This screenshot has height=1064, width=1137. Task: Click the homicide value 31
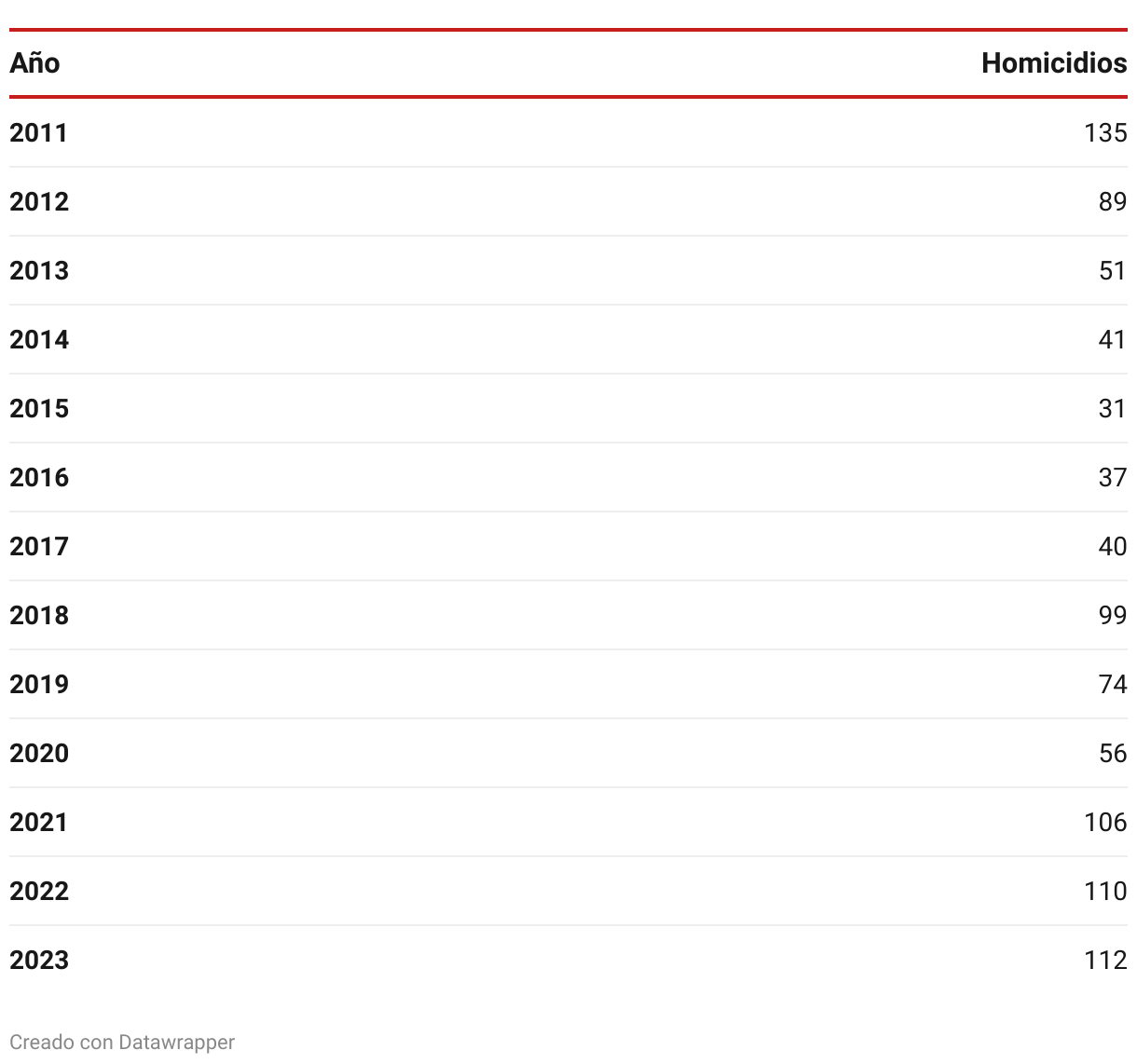click(x=1113, y=408)
